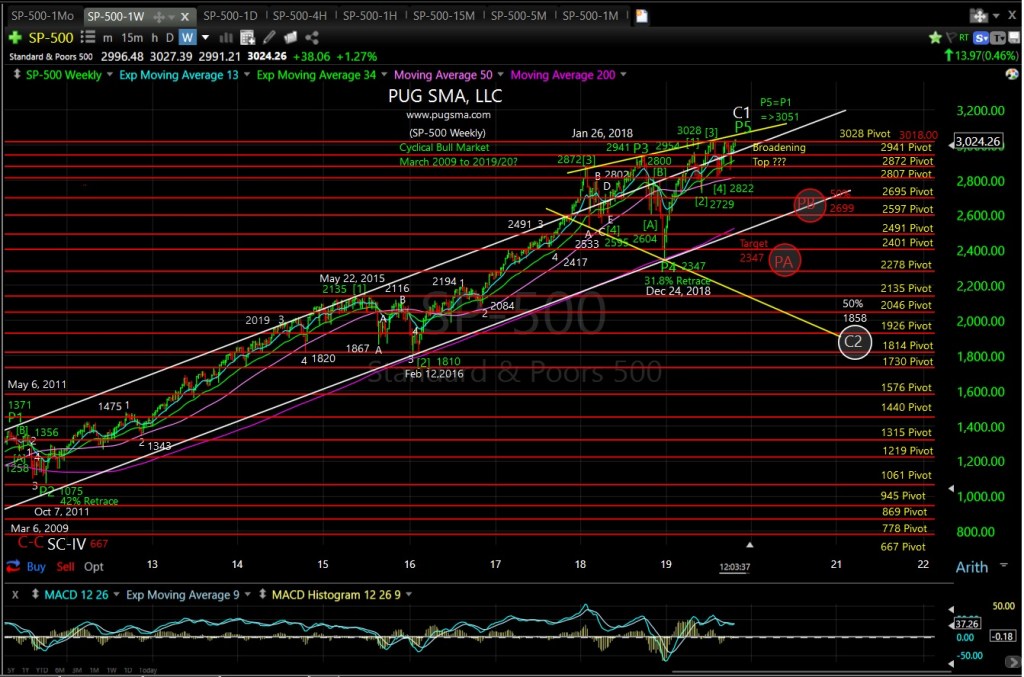
Task: Click the C2 circle annotation
Action: tap(854, 342)
